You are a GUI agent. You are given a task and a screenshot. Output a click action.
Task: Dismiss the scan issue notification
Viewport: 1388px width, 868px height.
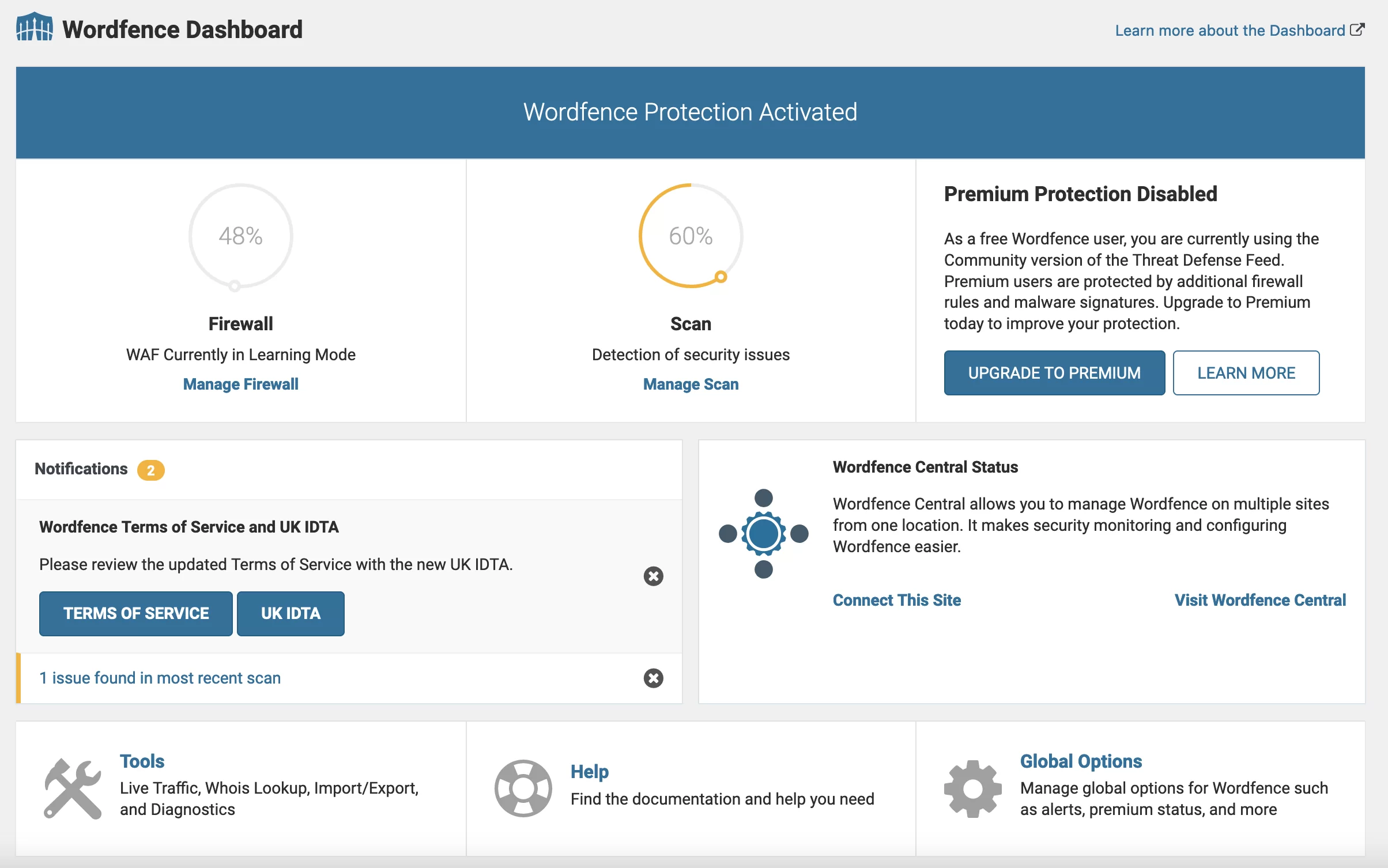tap(654, 678)
